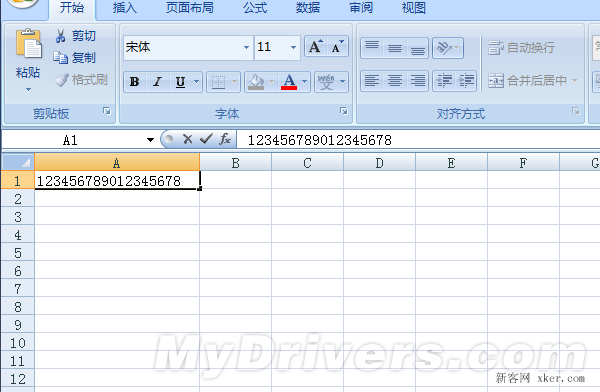The image size is (600, 392).
Task: Toggle bold formatting
Action: 135,82
